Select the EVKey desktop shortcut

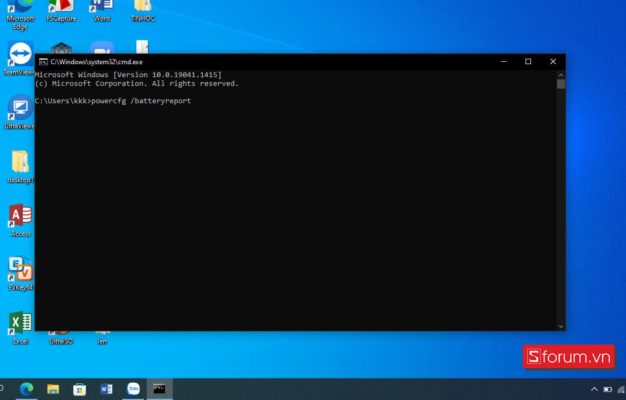click(x=20, y=271)
